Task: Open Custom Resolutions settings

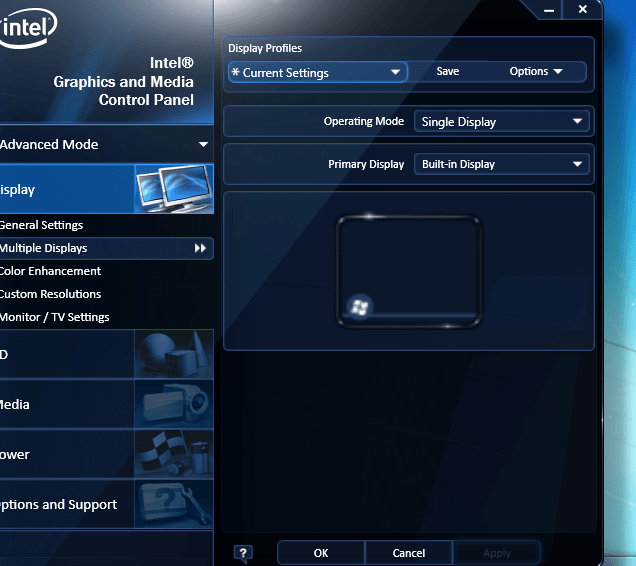Action: (x=50, y=294)
